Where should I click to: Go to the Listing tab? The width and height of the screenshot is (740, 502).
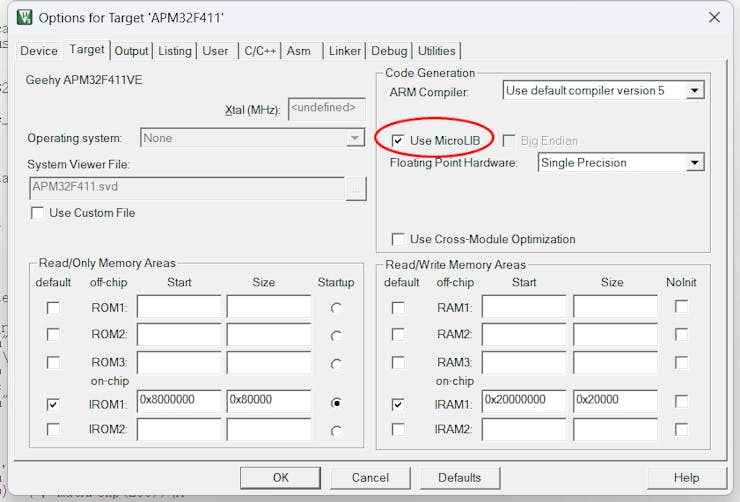pos(175,51)
